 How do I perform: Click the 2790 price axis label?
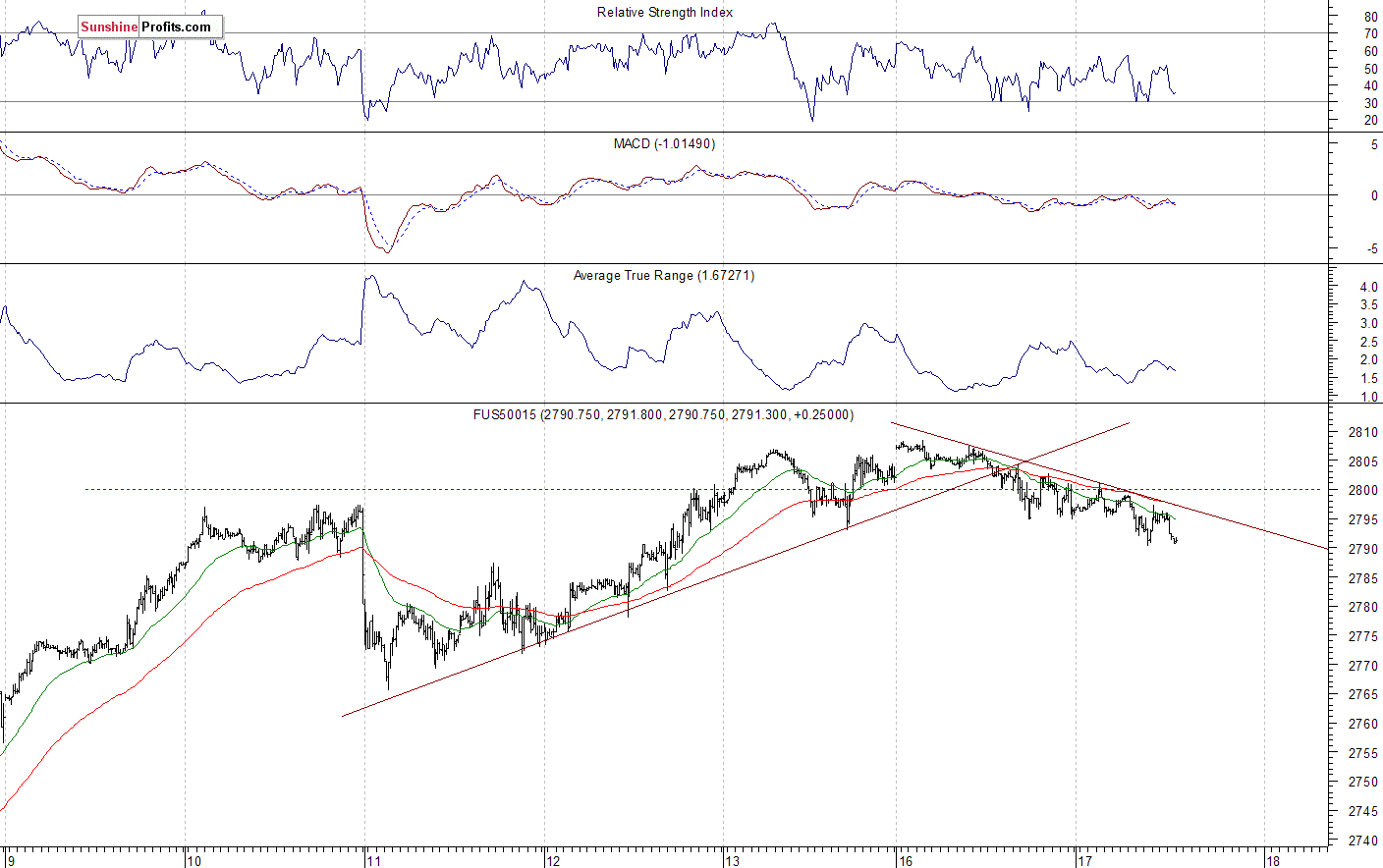[x=1361, y=550]
